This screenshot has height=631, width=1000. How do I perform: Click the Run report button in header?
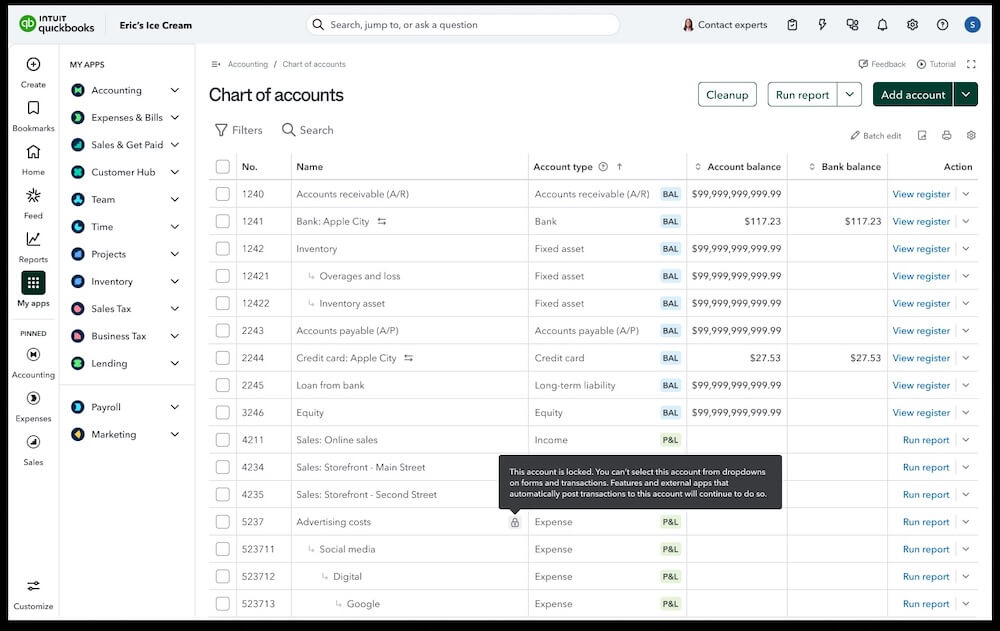(x=802, y=94)
